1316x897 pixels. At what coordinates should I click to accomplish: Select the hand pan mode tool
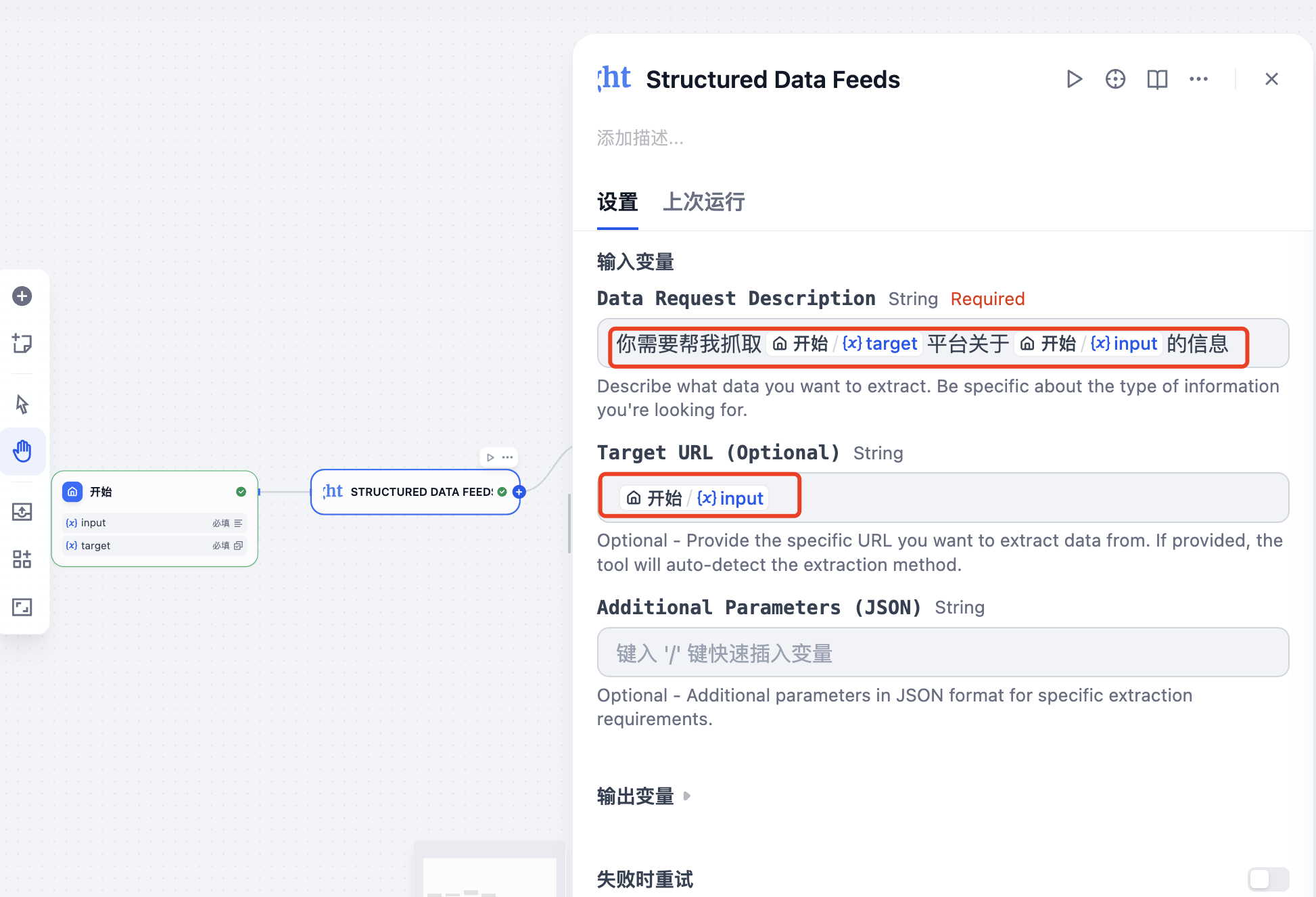pyautogui.click(x=22, y=451)
